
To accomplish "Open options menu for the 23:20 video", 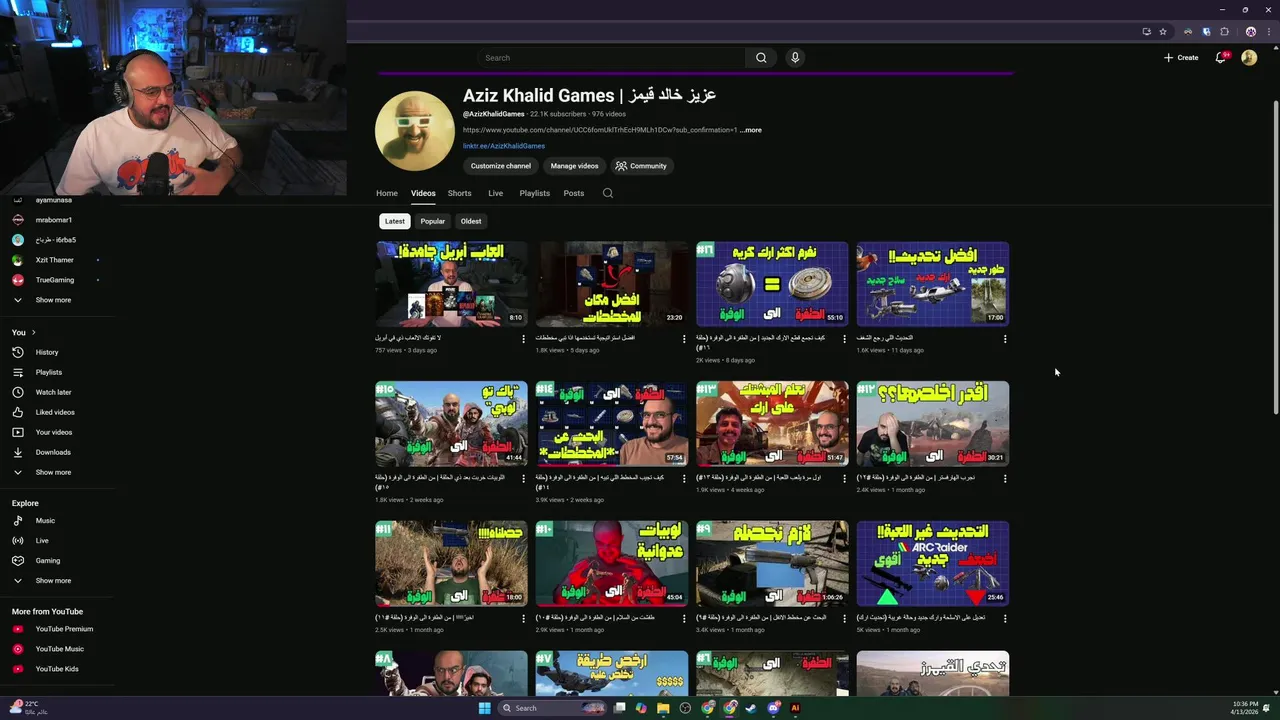I will tap(683, 339).
